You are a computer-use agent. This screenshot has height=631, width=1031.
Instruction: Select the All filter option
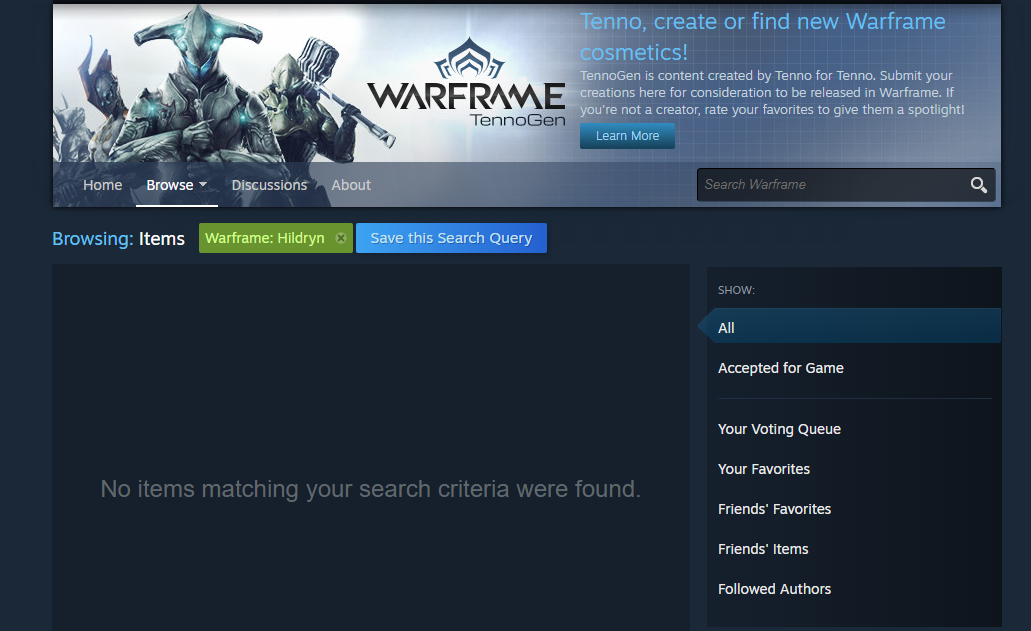[x=853, y=326]
